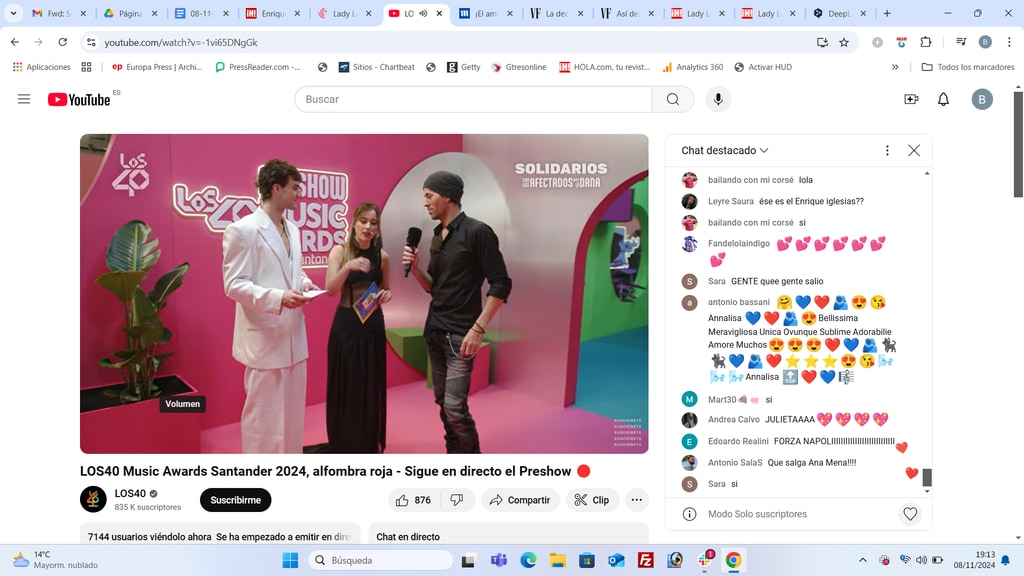
Task: Open the YouTube account avatar B
Action: click(982, 99)
